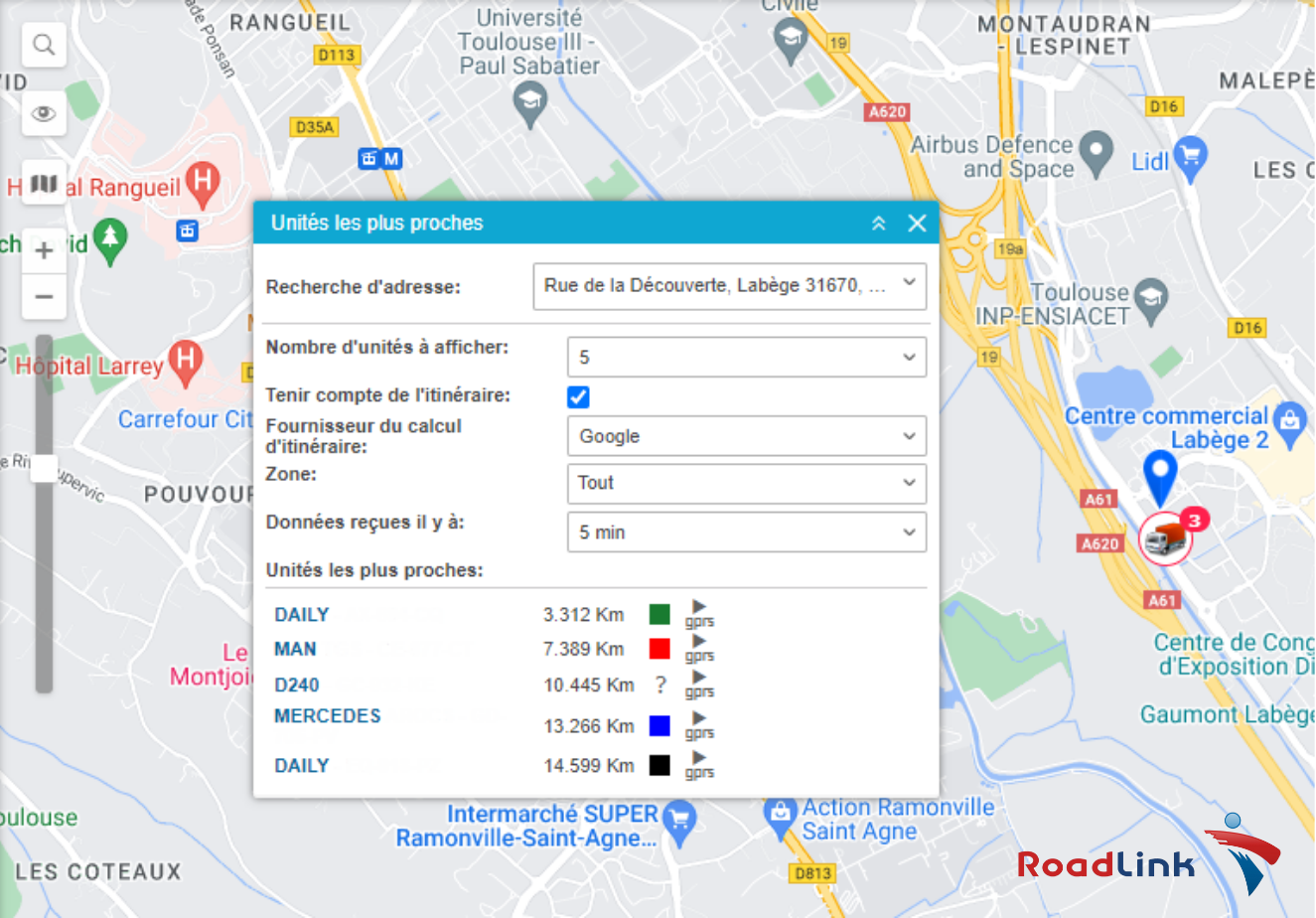The height and width of the screenshot is (918, 1316).
Task: Click the gprs icon of DAILY 14.599 Km
Action: click(699, 765)
